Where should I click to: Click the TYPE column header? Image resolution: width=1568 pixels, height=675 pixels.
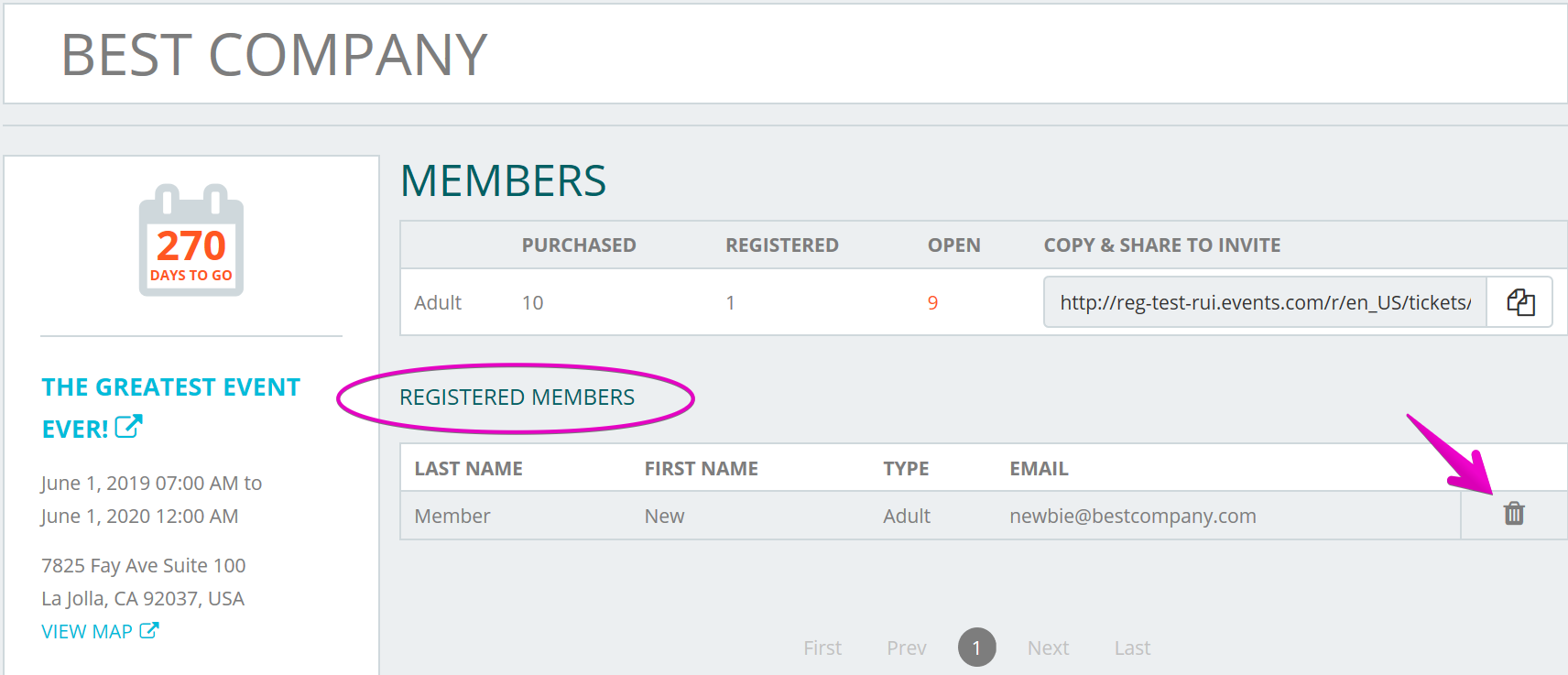(906, 469)
